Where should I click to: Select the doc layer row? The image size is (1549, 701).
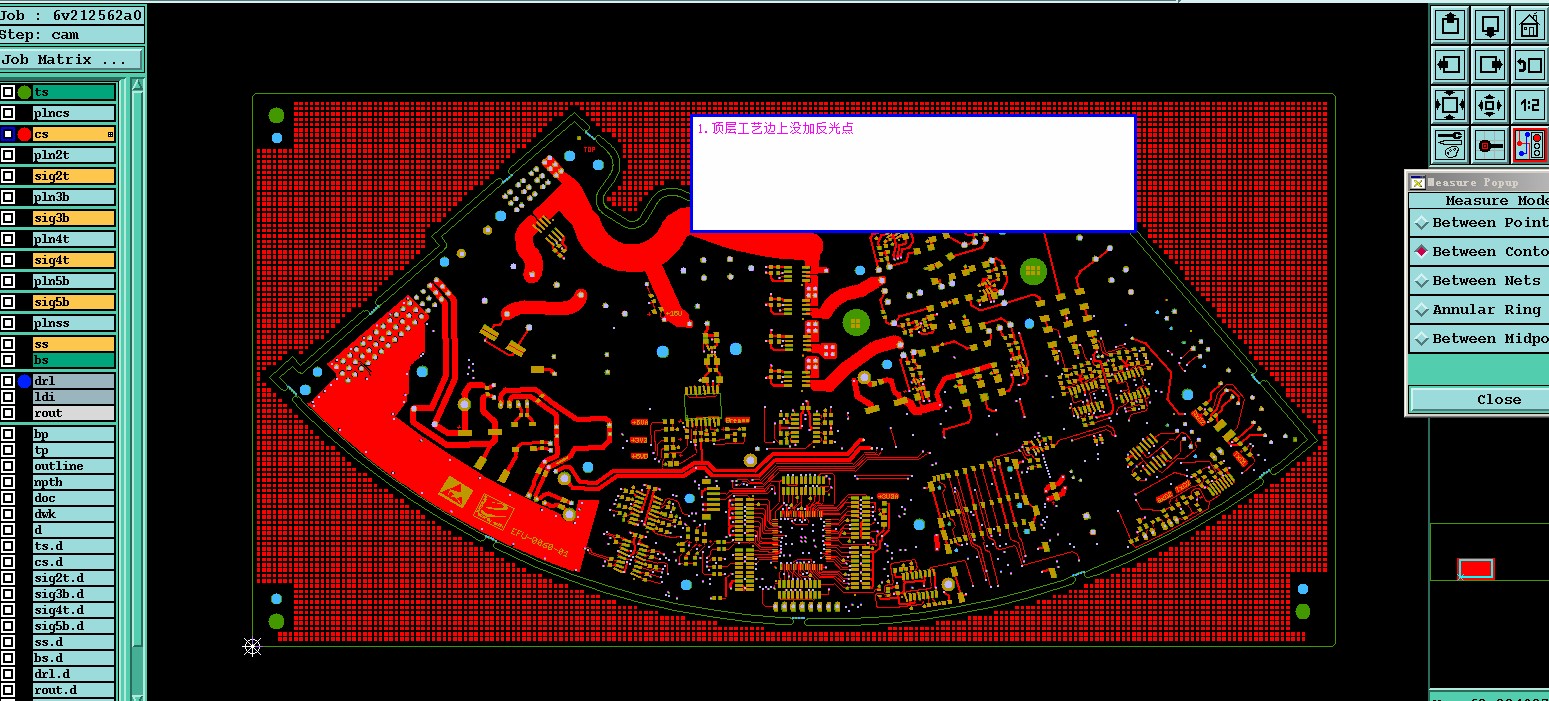click(73, 498)
